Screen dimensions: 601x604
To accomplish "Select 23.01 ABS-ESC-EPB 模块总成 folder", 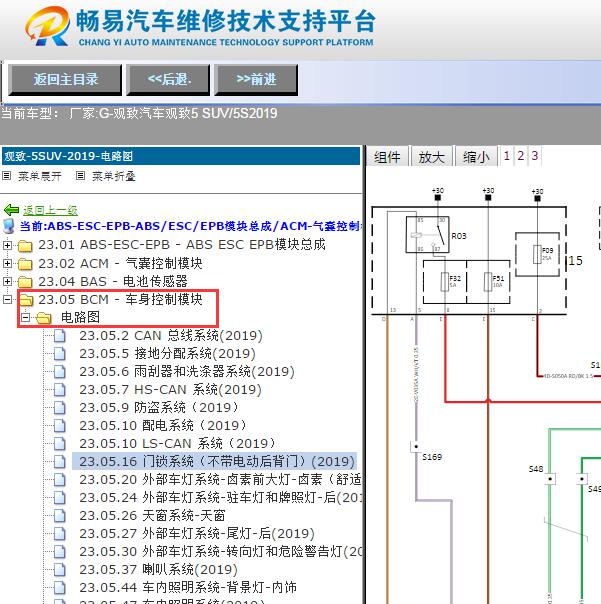I will point(182,245).
